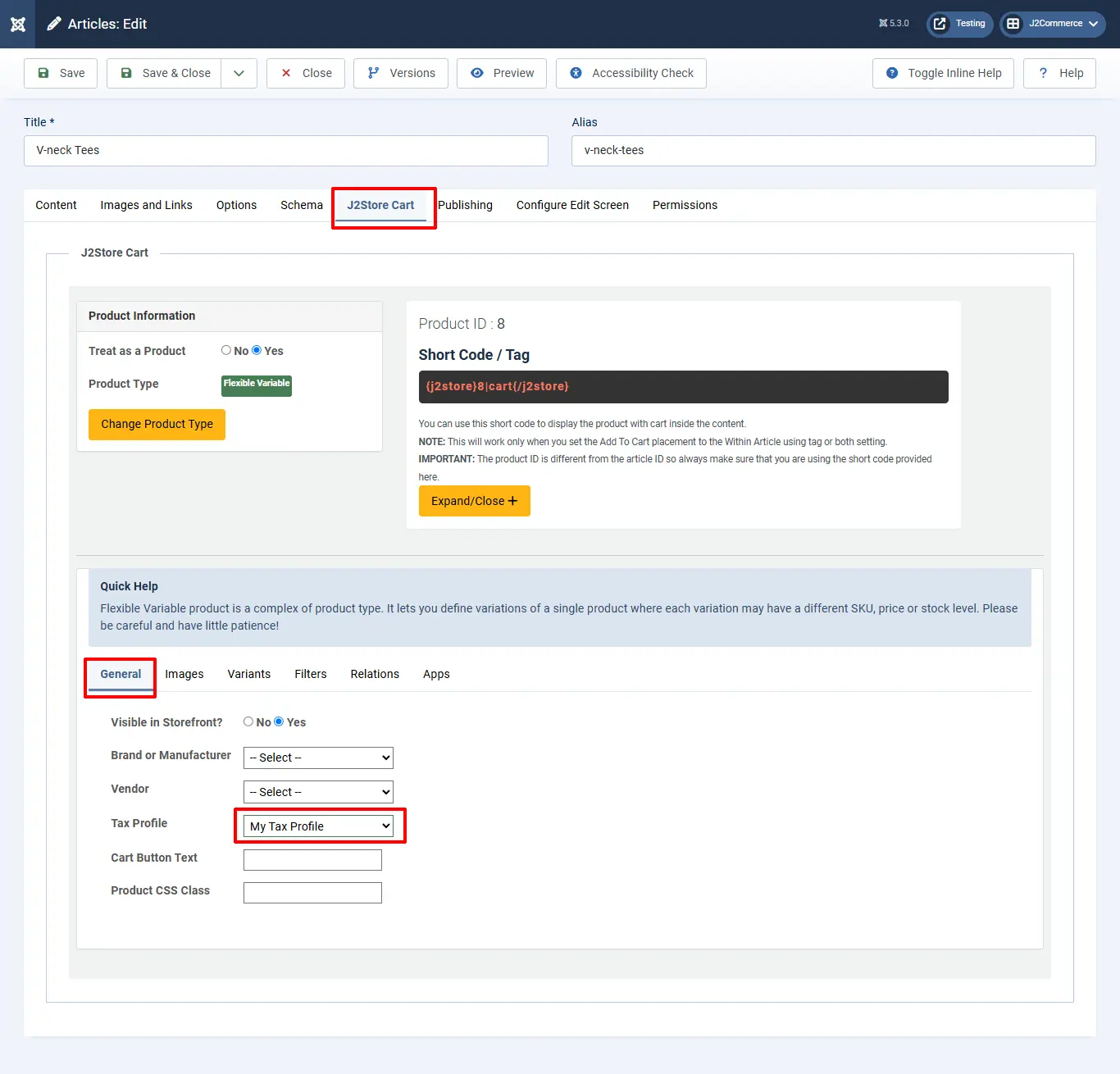Set Visible in Storefront to Yes
Image resolution: width=1120 pixels, height=1074 pixels.
click(279, 721)
